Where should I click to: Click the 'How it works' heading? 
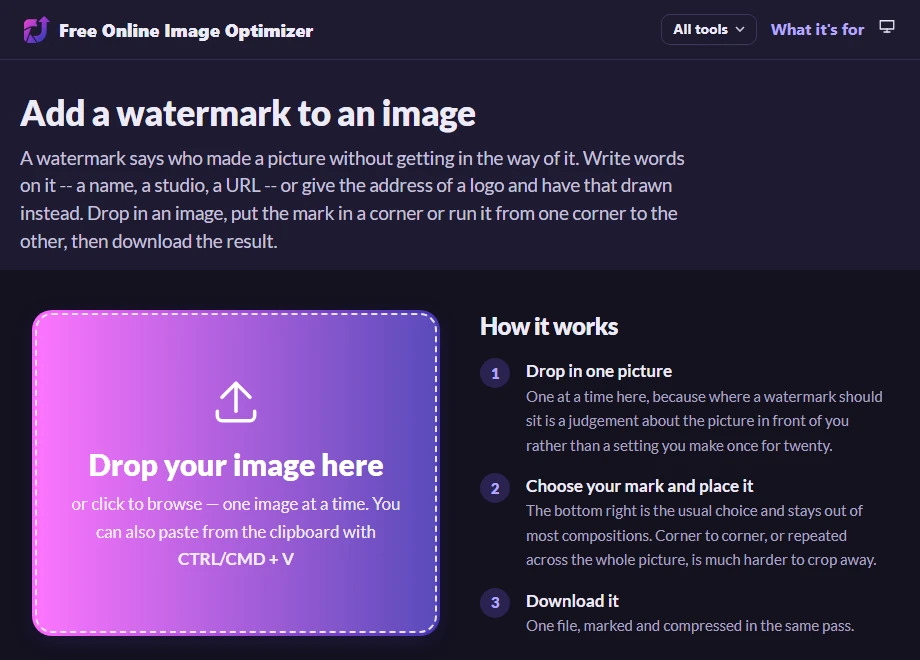coord(549,327)
